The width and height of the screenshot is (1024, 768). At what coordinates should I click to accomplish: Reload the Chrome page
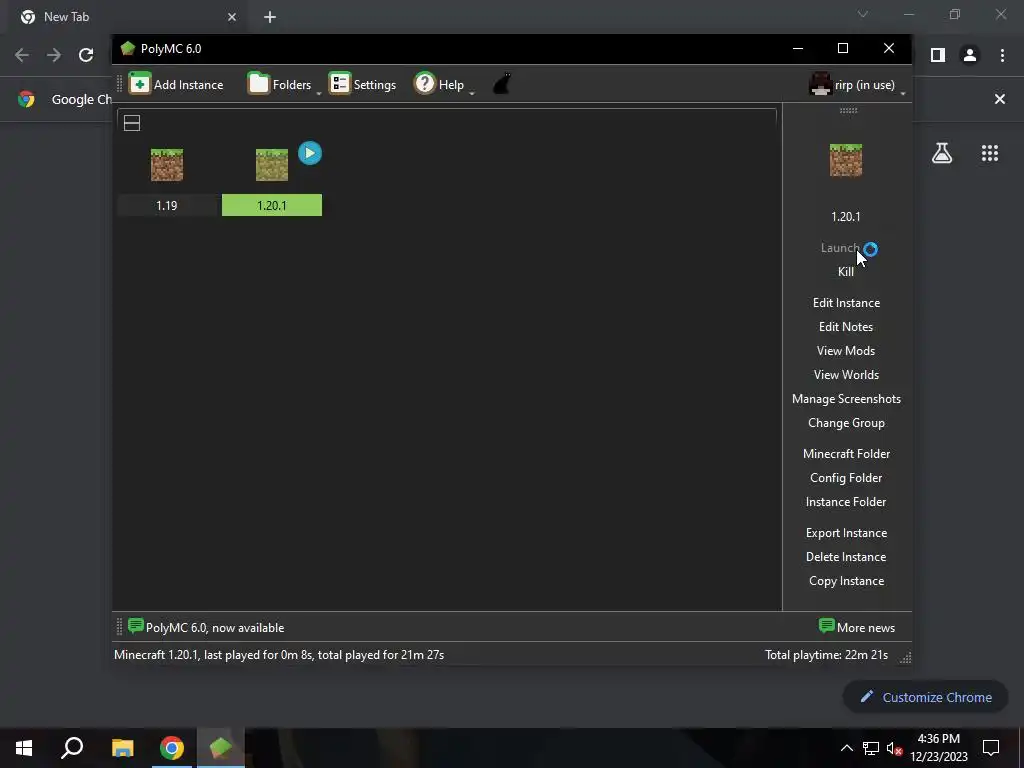(x=86, y=55)
